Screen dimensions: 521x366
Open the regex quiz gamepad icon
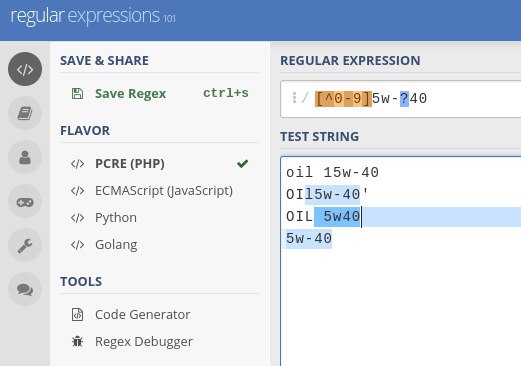25,201
